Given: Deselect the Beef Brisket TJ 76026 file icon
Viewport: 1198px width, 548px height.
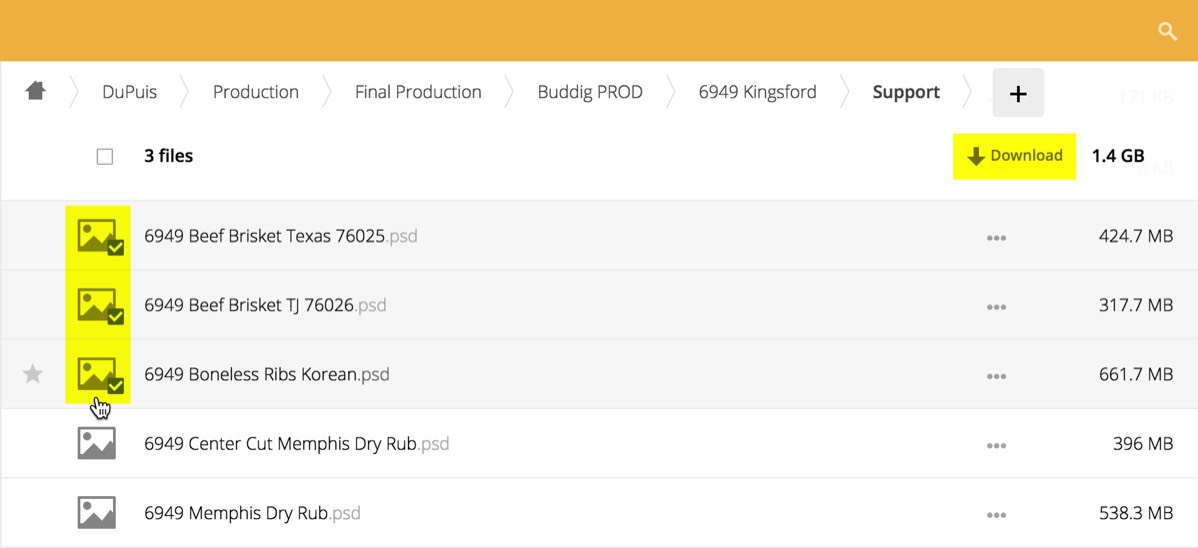Looking at the screenshot, I should (x=99, y=305).
